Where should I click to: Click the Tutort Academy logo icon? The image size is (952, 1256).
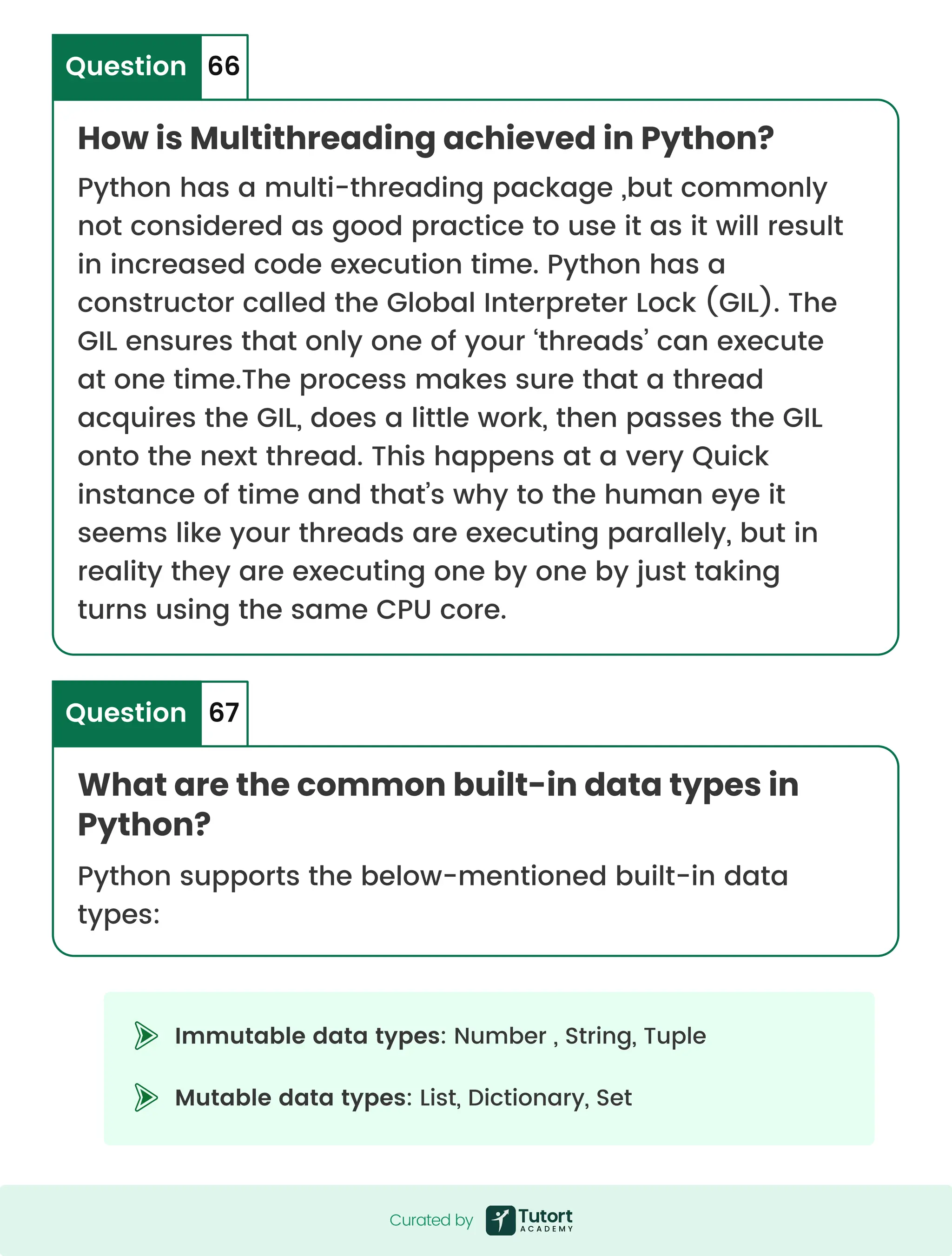tap(500, 1220)
